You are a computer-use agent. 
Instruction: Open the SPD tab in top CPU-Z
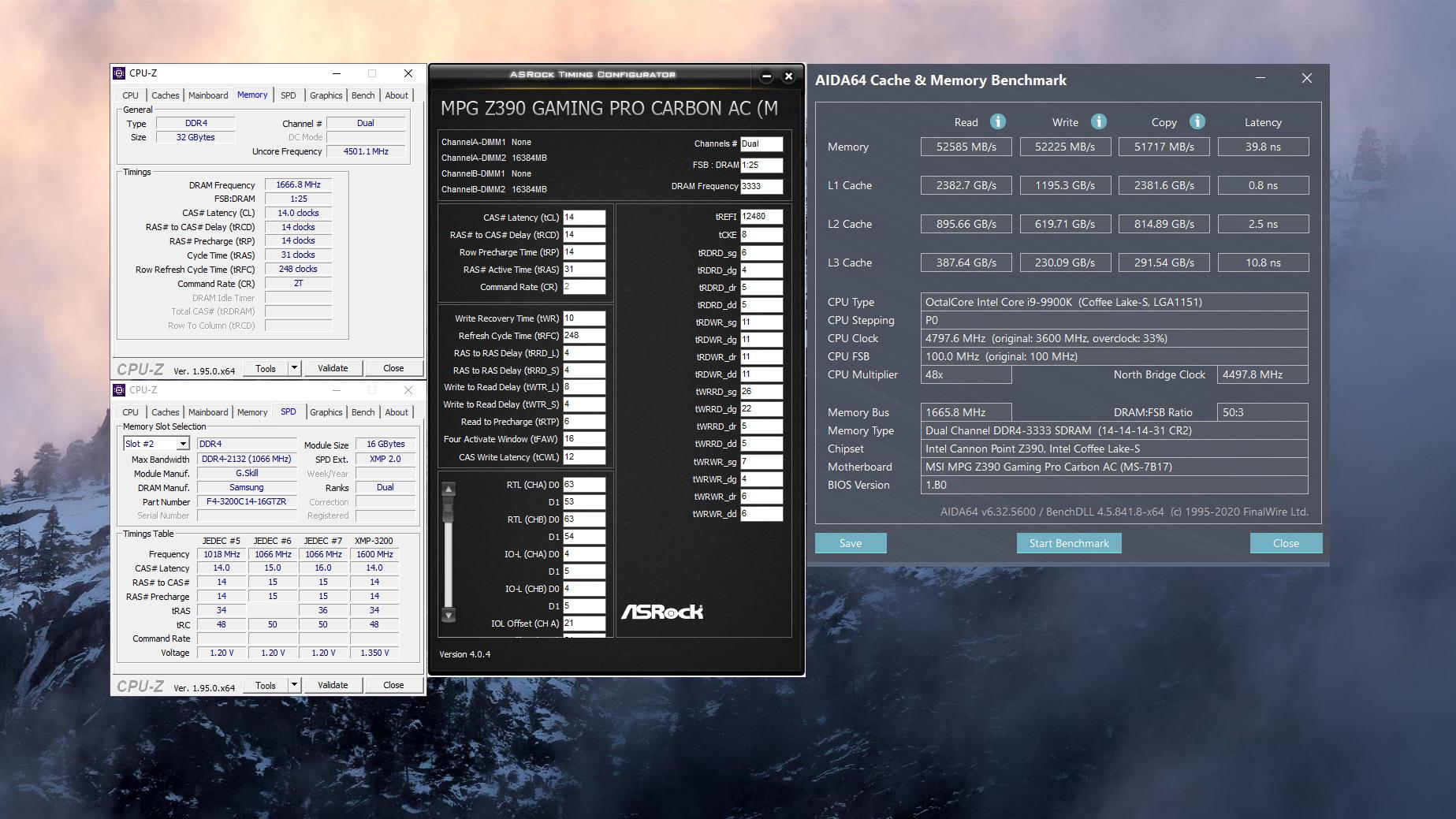pos(289,95)
